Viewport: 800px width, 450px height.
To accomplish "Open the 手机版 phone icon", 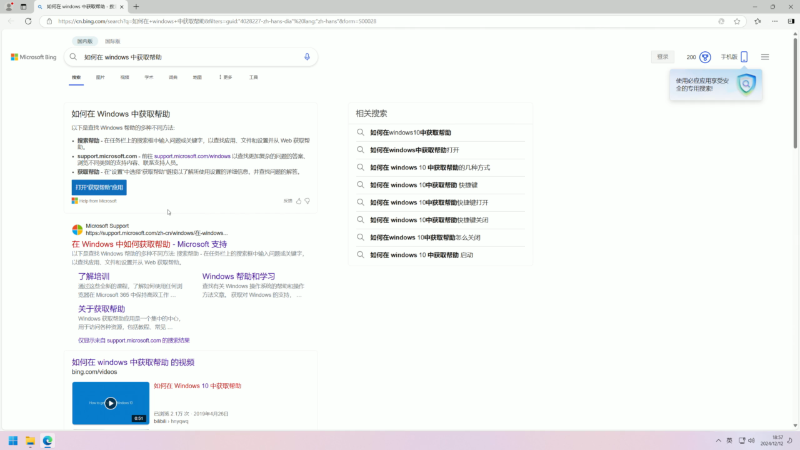I will pos(744,57).
